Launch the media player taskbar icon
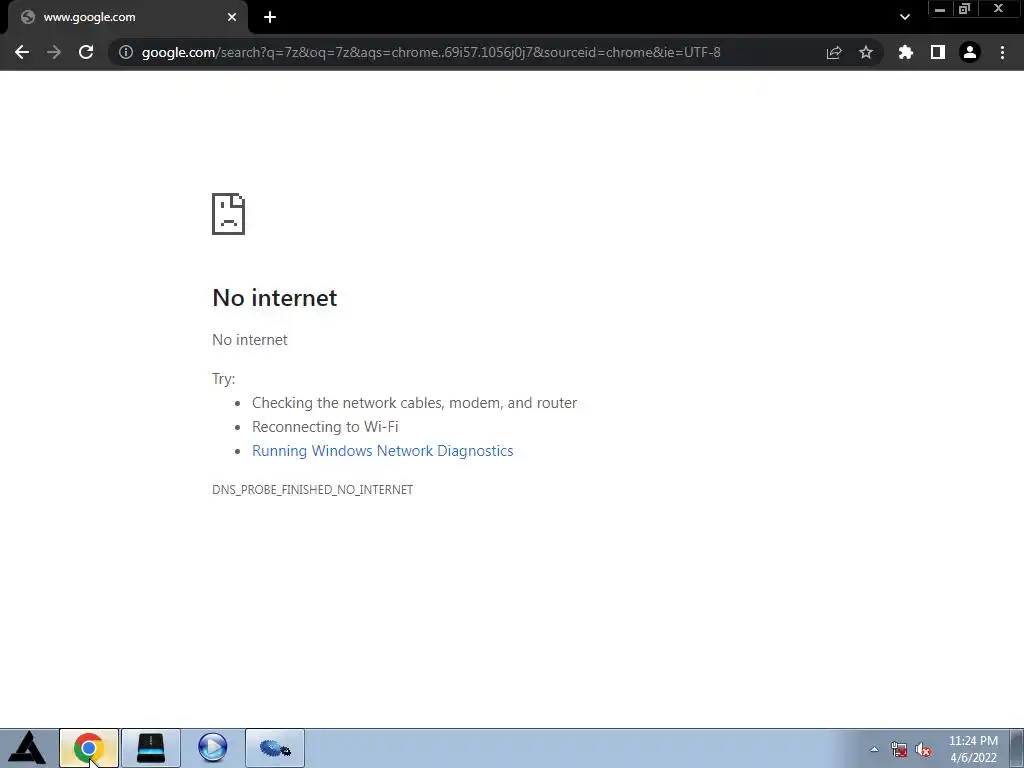The width and height of the screenshot is (1024, 768). 213,748
